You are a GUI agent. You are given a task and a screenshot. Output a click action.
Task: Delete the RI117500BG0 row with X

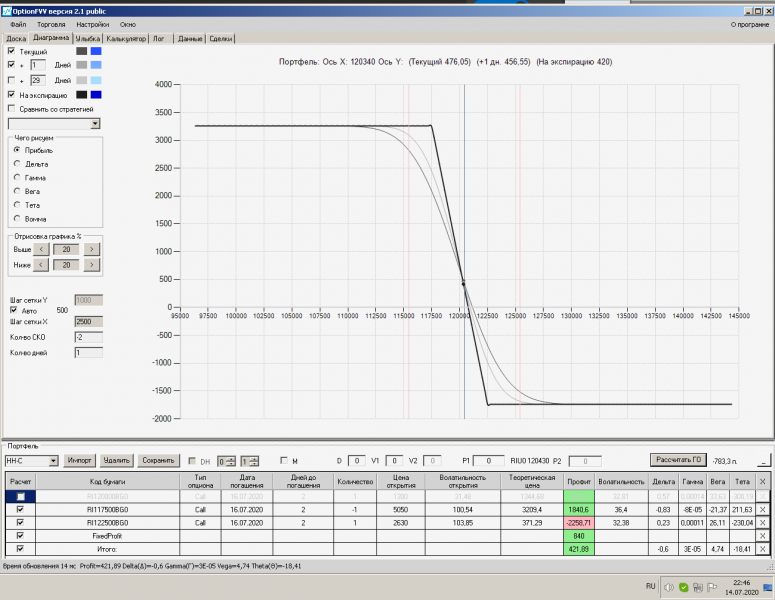coord(763,508)
